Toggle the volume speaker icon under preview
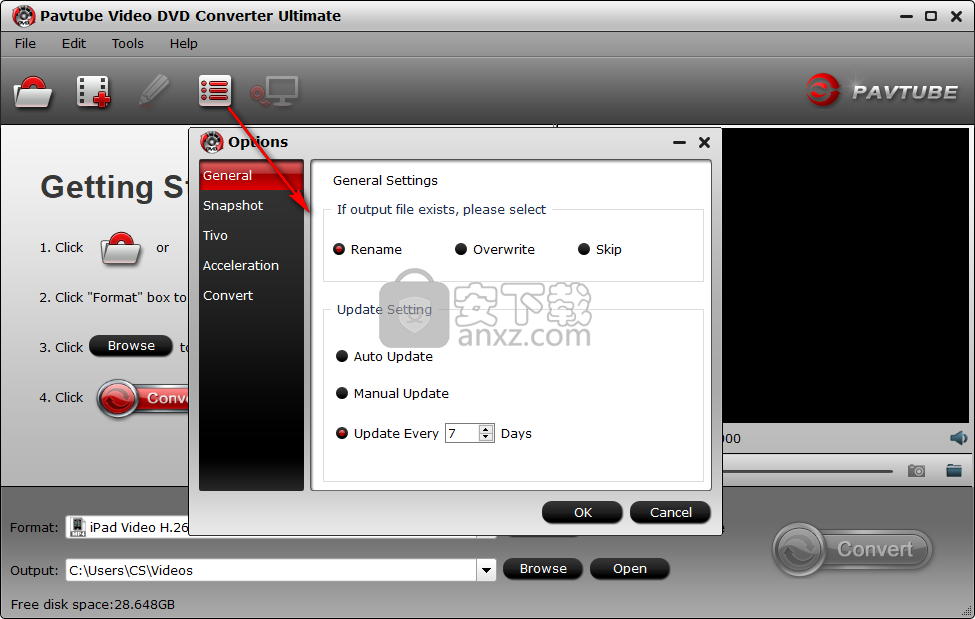Image resolution: width=975 pixels, height=619 pixels. (958, 438)
